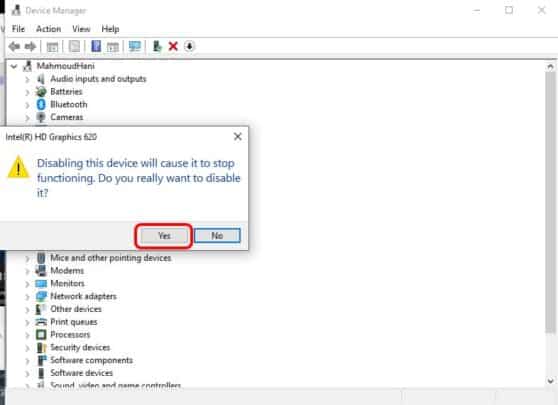Expand the Bluetooth category
This screenshot has width=558, height=405.
pos(27,105)
